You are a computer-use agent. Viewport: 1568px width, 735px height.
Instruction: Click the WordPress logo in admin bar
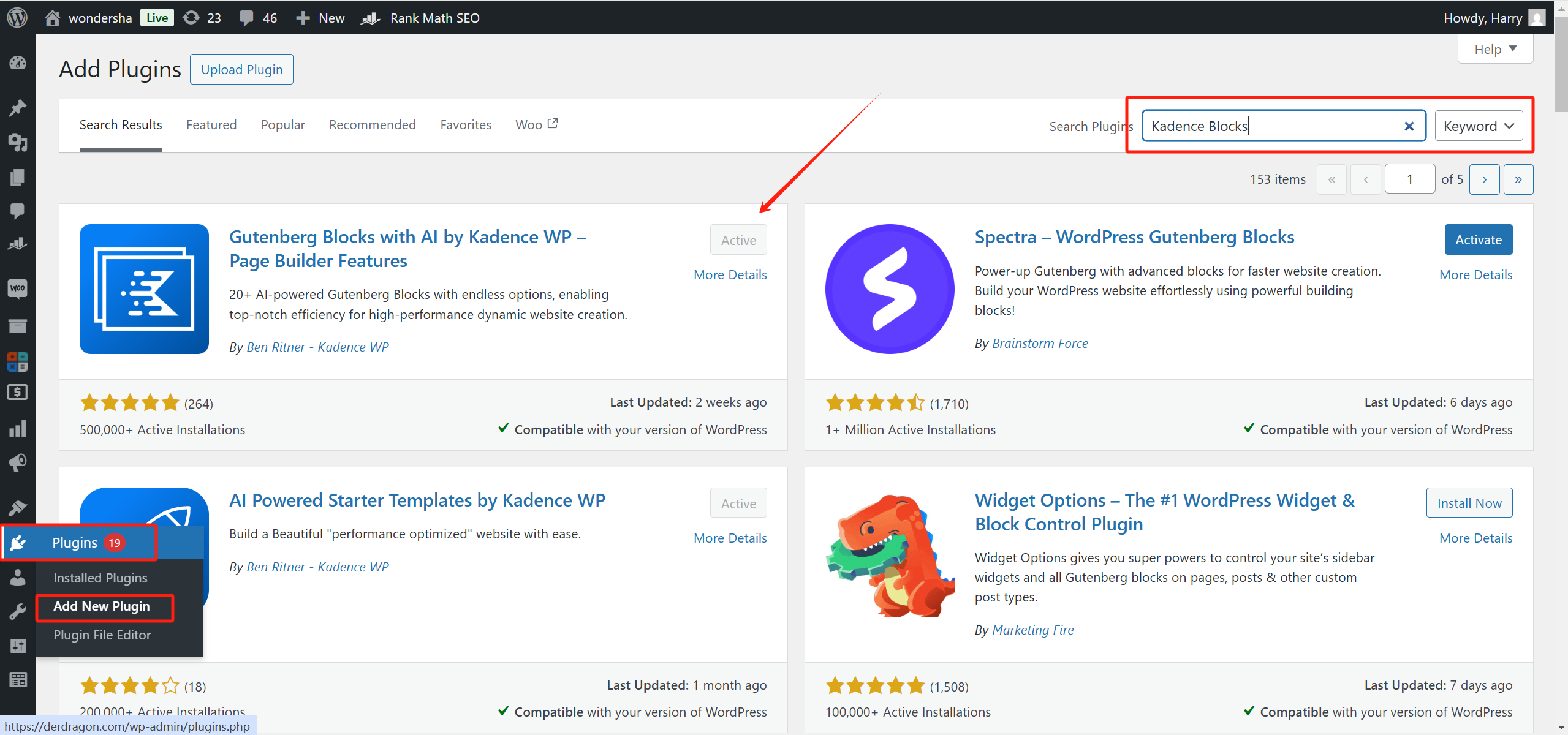tap(17, 18)
